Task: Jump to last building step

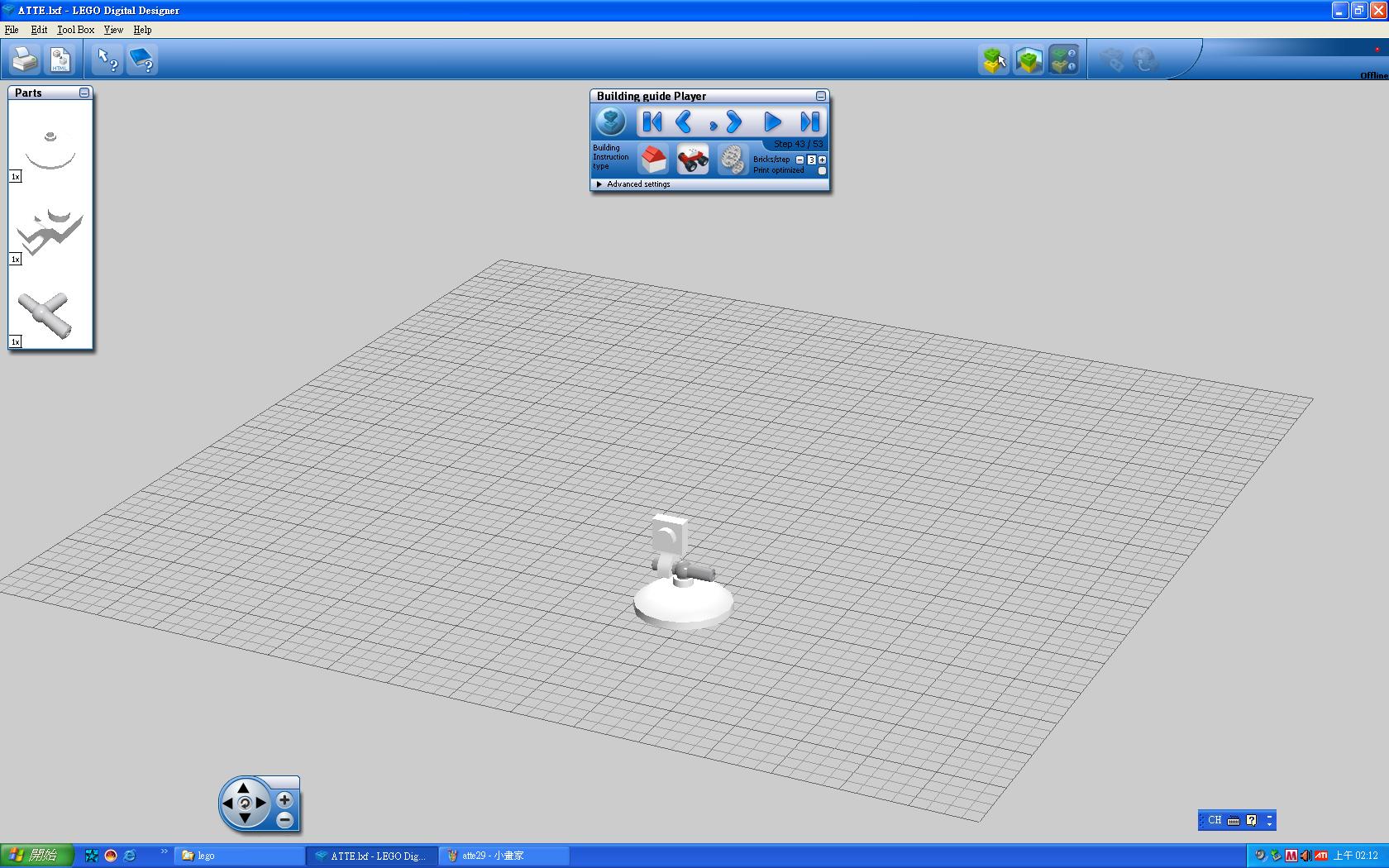Action: (x=809, y=122)
